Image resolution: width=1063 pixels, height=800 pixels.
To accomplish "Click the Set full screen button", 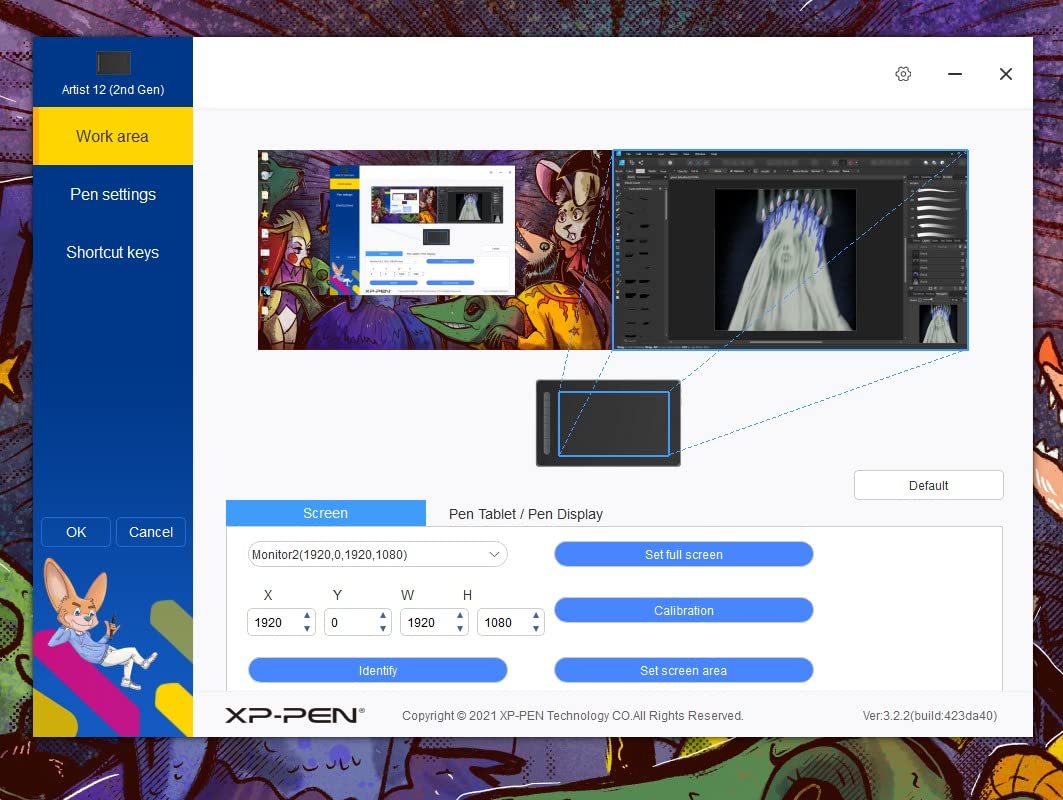I will (x=683, y=554).
